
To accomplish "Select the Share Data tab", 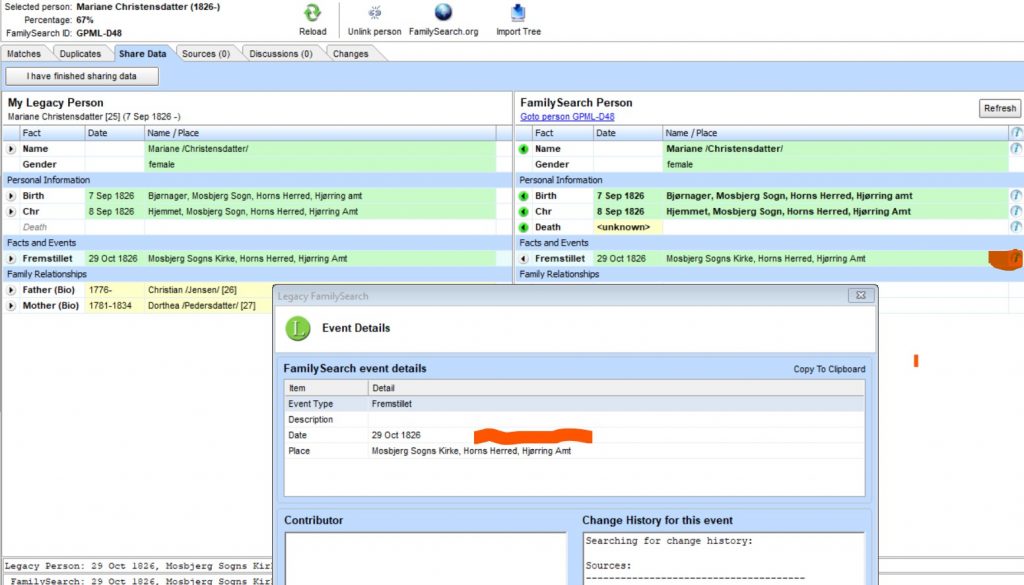I will (x=142, y=54).
